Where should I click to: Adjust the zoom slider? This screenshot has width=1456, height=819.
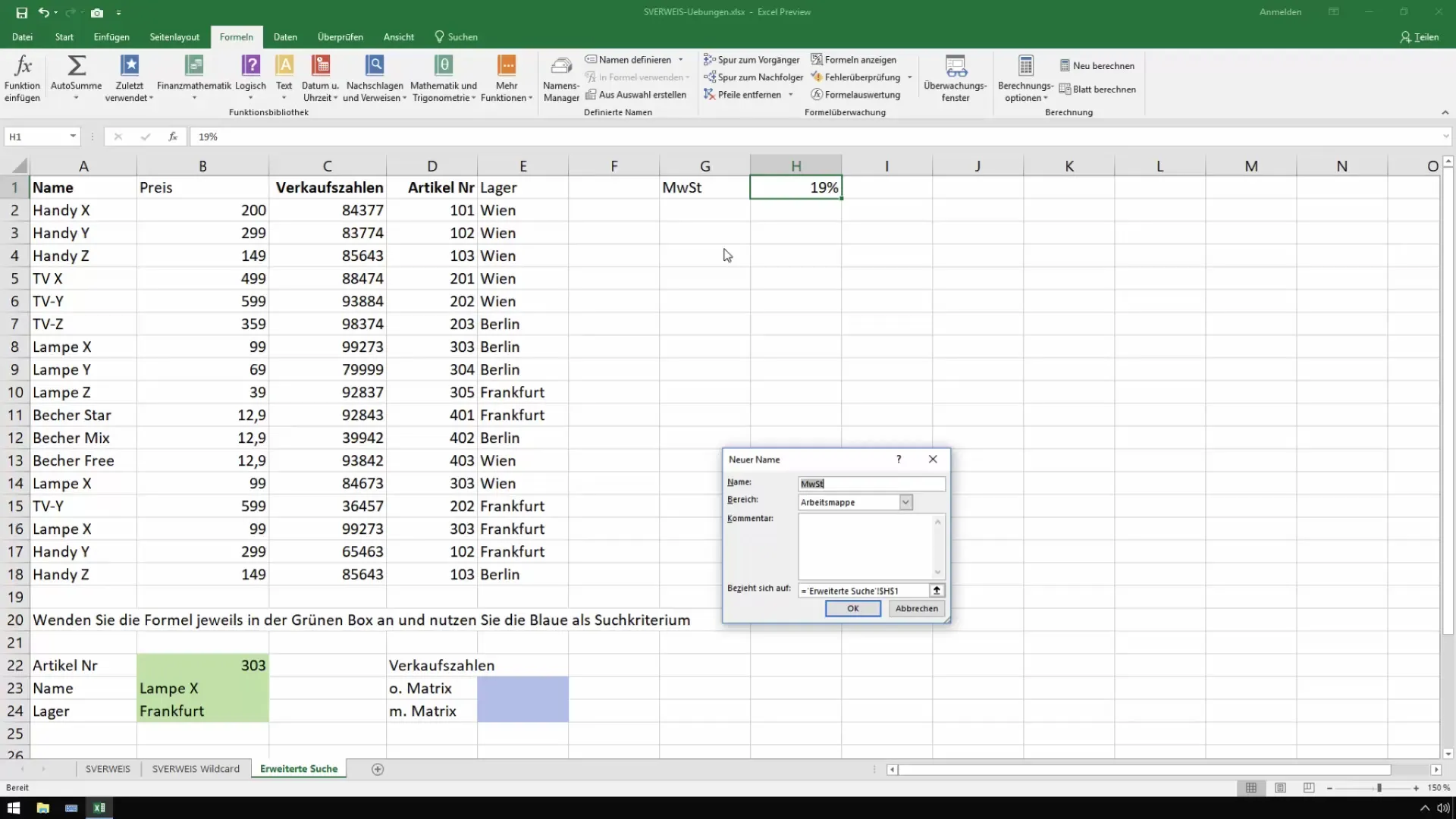click(x=1379, y=788)
